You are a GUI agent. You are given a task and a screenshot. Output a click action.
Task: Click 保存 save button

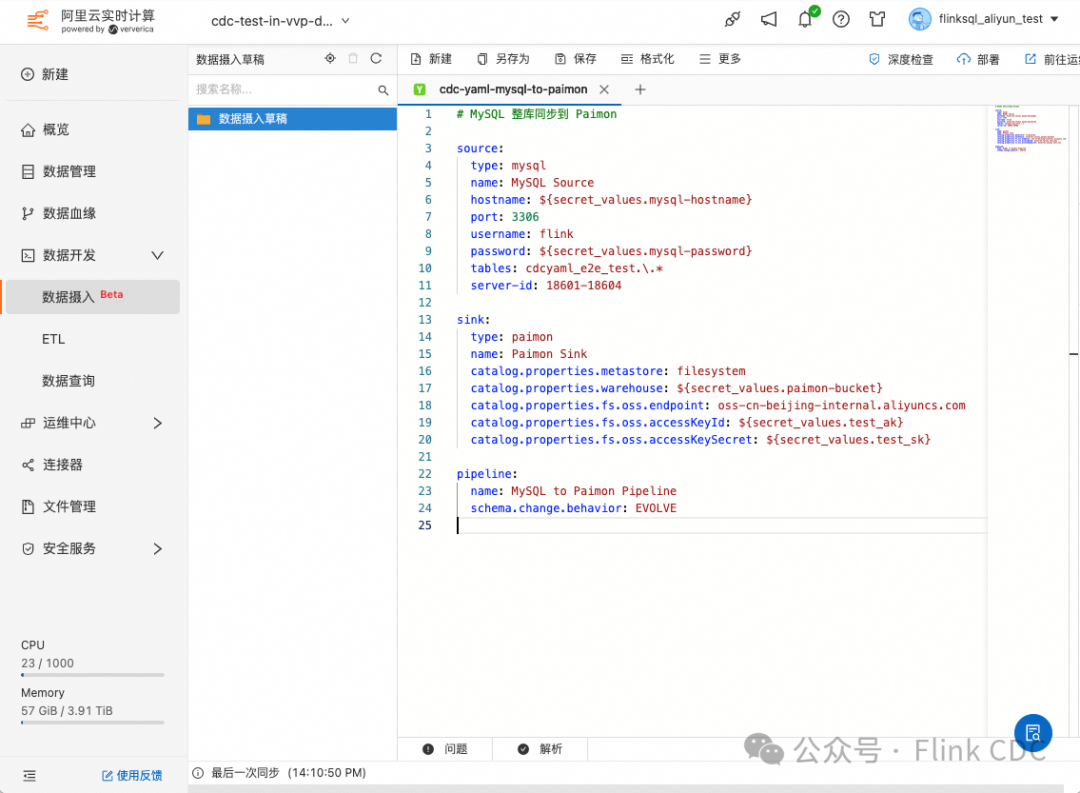pyautogui.click(x=576, y=59)
